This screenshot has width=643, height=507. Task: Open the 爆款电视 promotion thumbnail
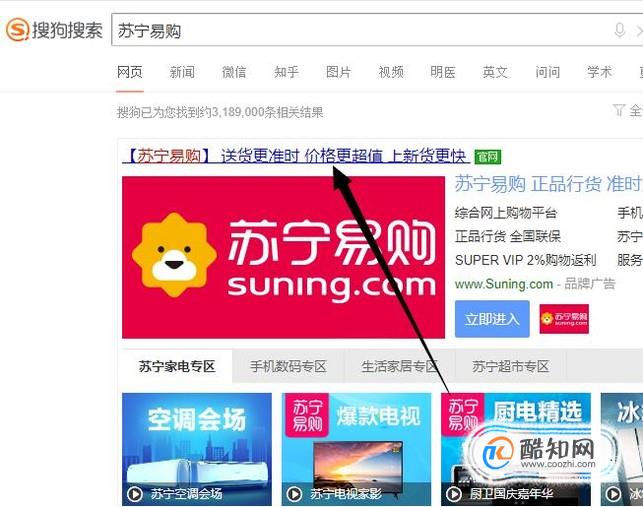pos(356,449)
